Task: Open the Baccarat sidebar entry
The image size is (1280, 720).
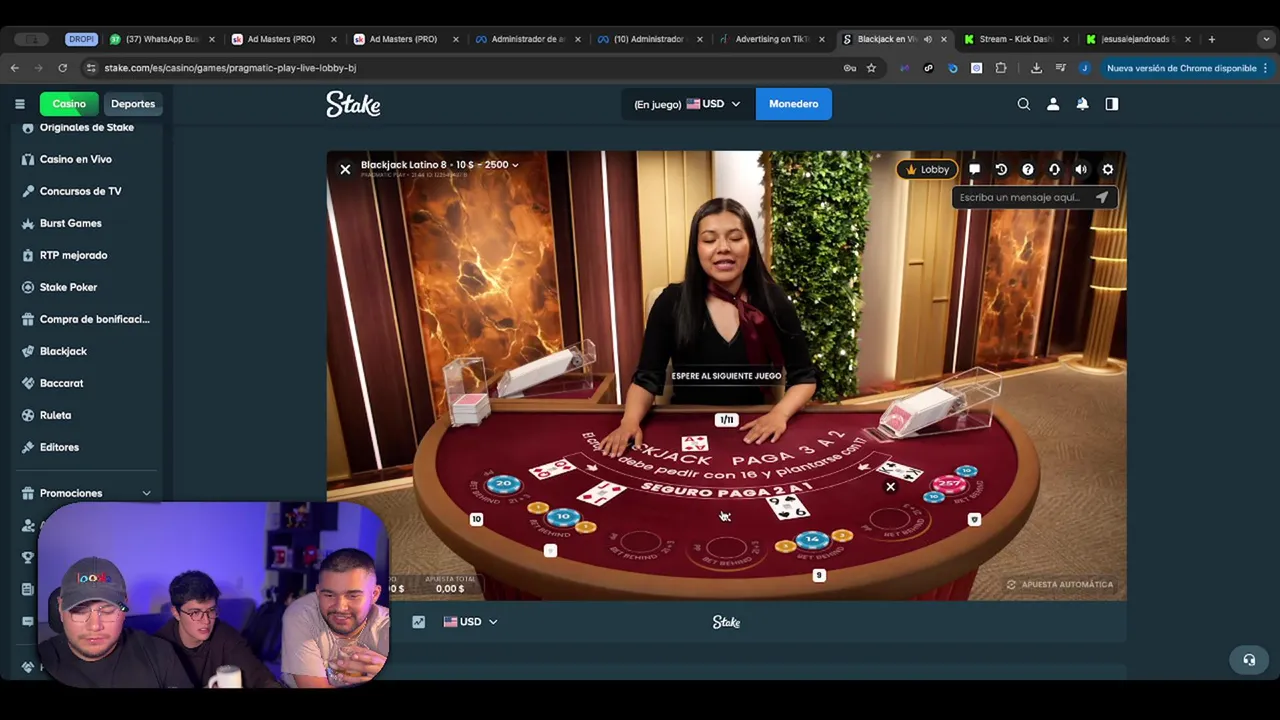Action: pos(61,383)
